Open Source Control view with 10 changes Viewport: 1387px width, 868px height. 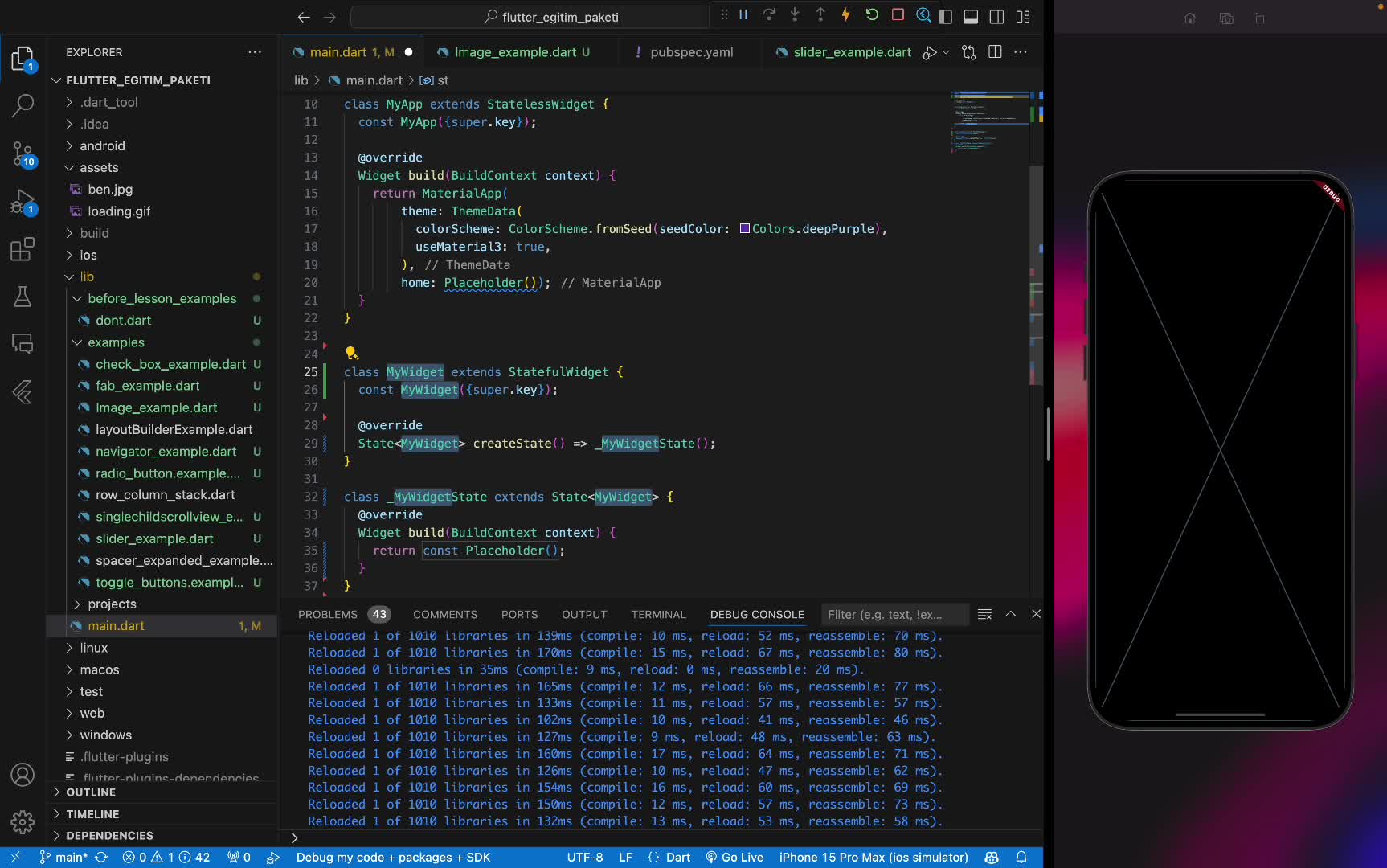(x=23, y=154)
